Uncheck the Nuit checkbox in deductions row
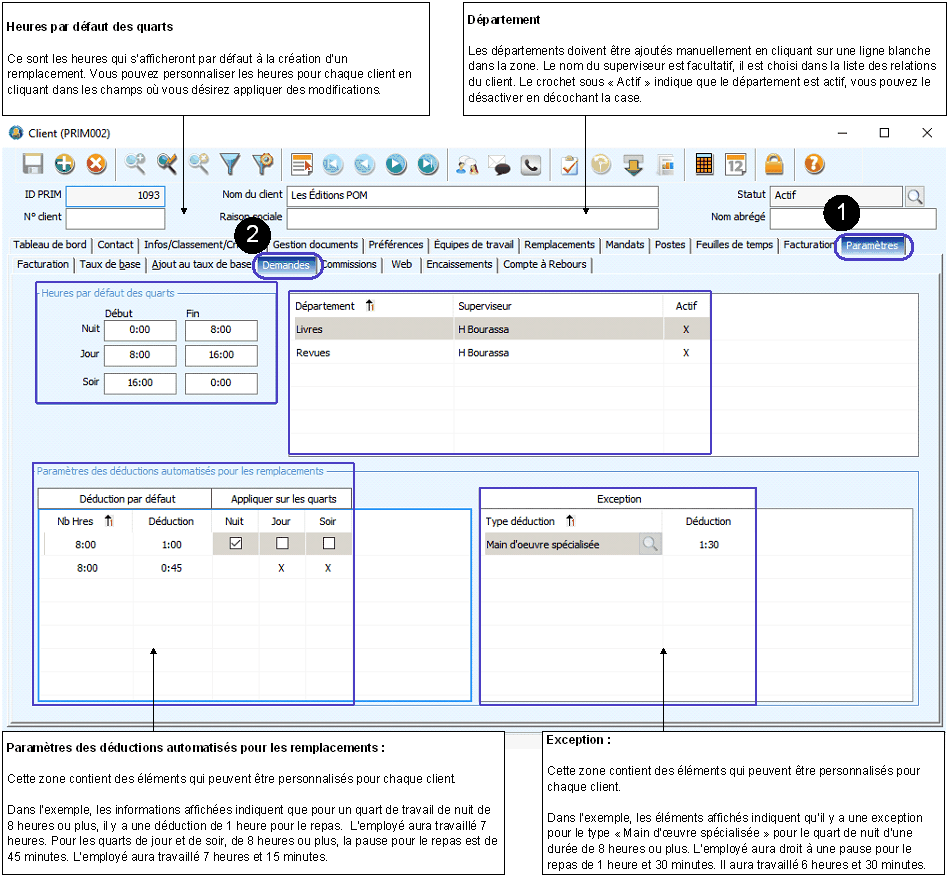The image size is (949, 877). click(236, 544)
